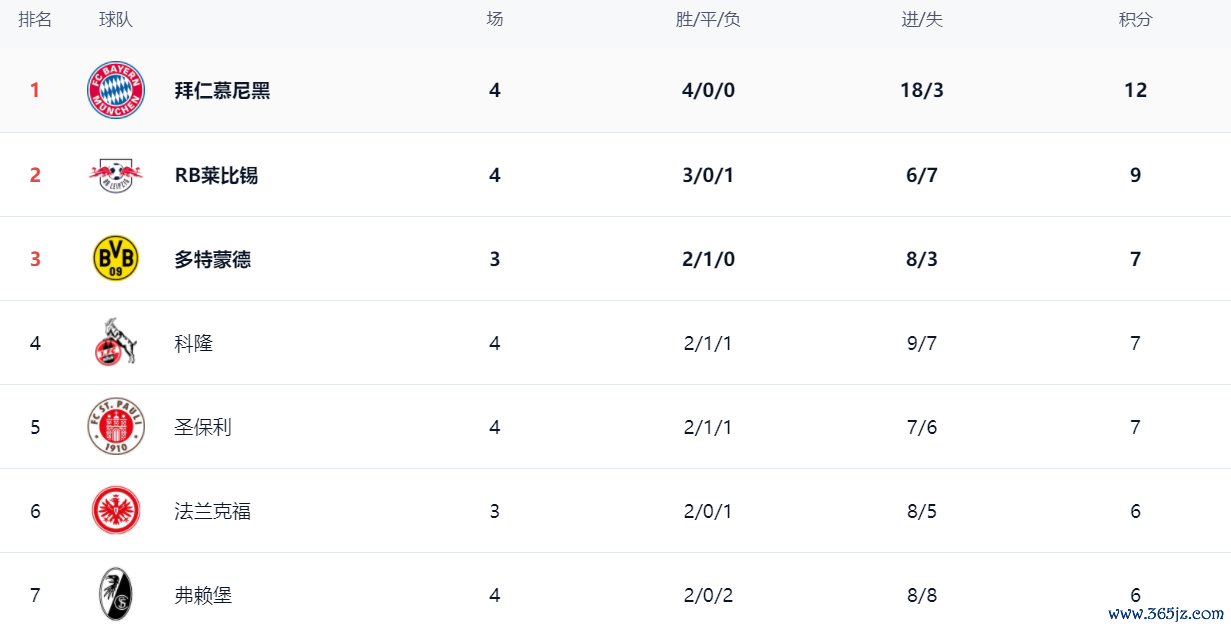Image resolution: width=1231 pixels, height=629 pixels.
Task: Click the 胜/平/负 column header
Action: [708, 20]
